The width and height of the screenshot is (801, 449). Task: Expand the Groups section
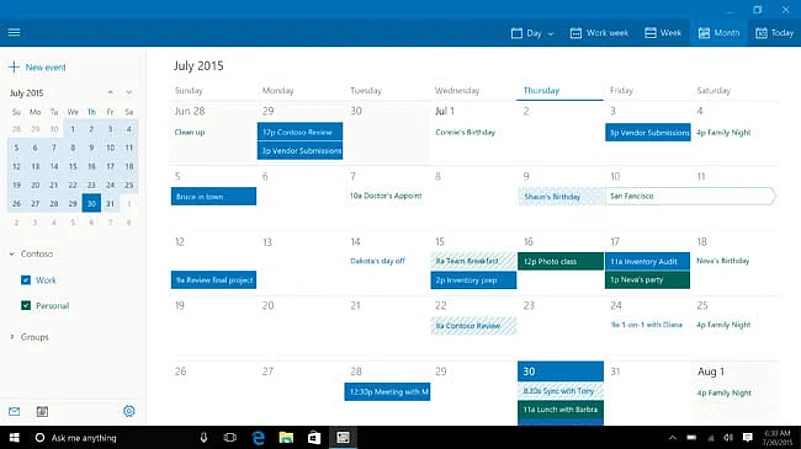(11, 337)
